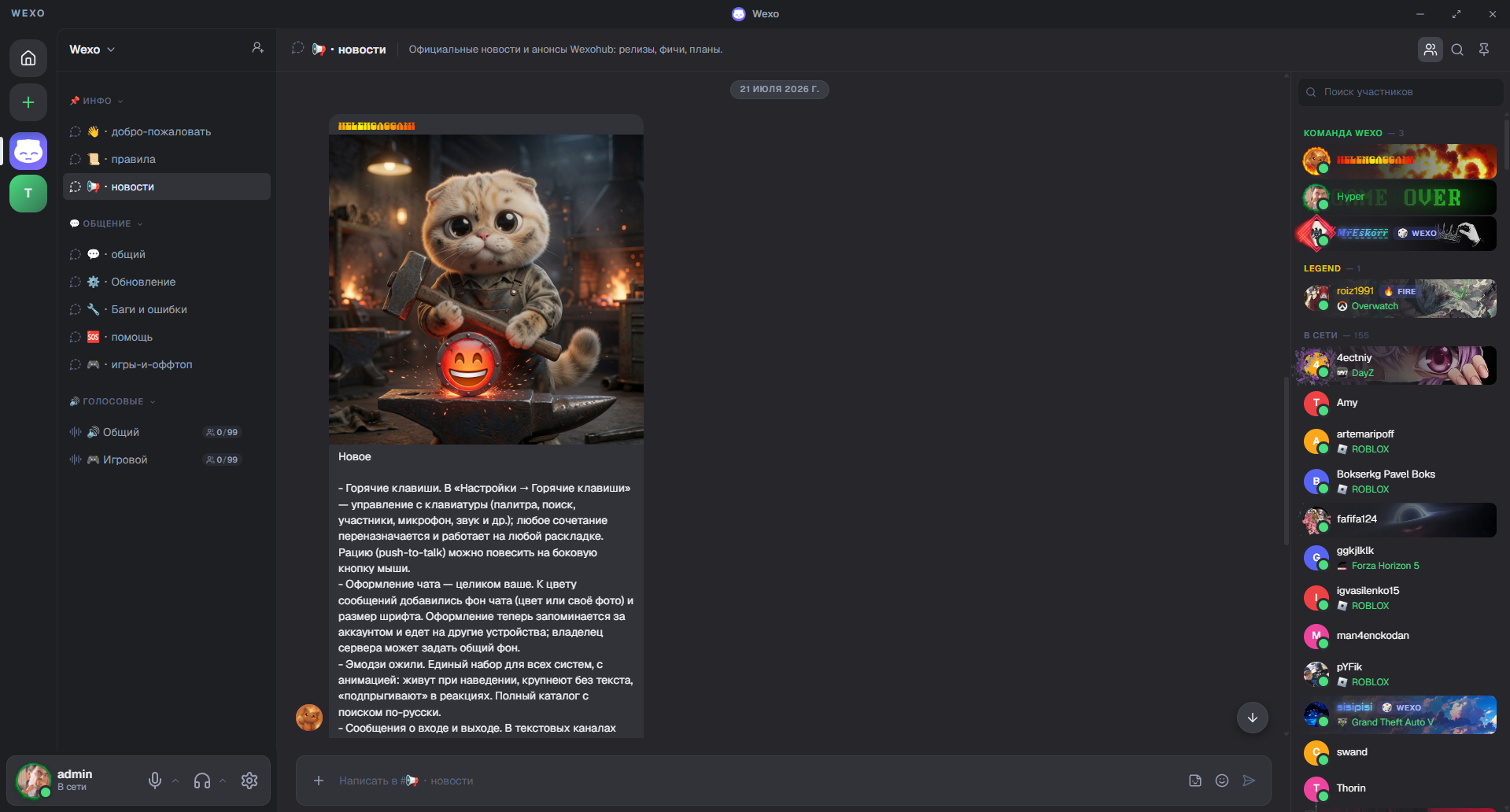
Task: Toggle headphones deafen
Action: pyautogui.click(x=202, y=781)
